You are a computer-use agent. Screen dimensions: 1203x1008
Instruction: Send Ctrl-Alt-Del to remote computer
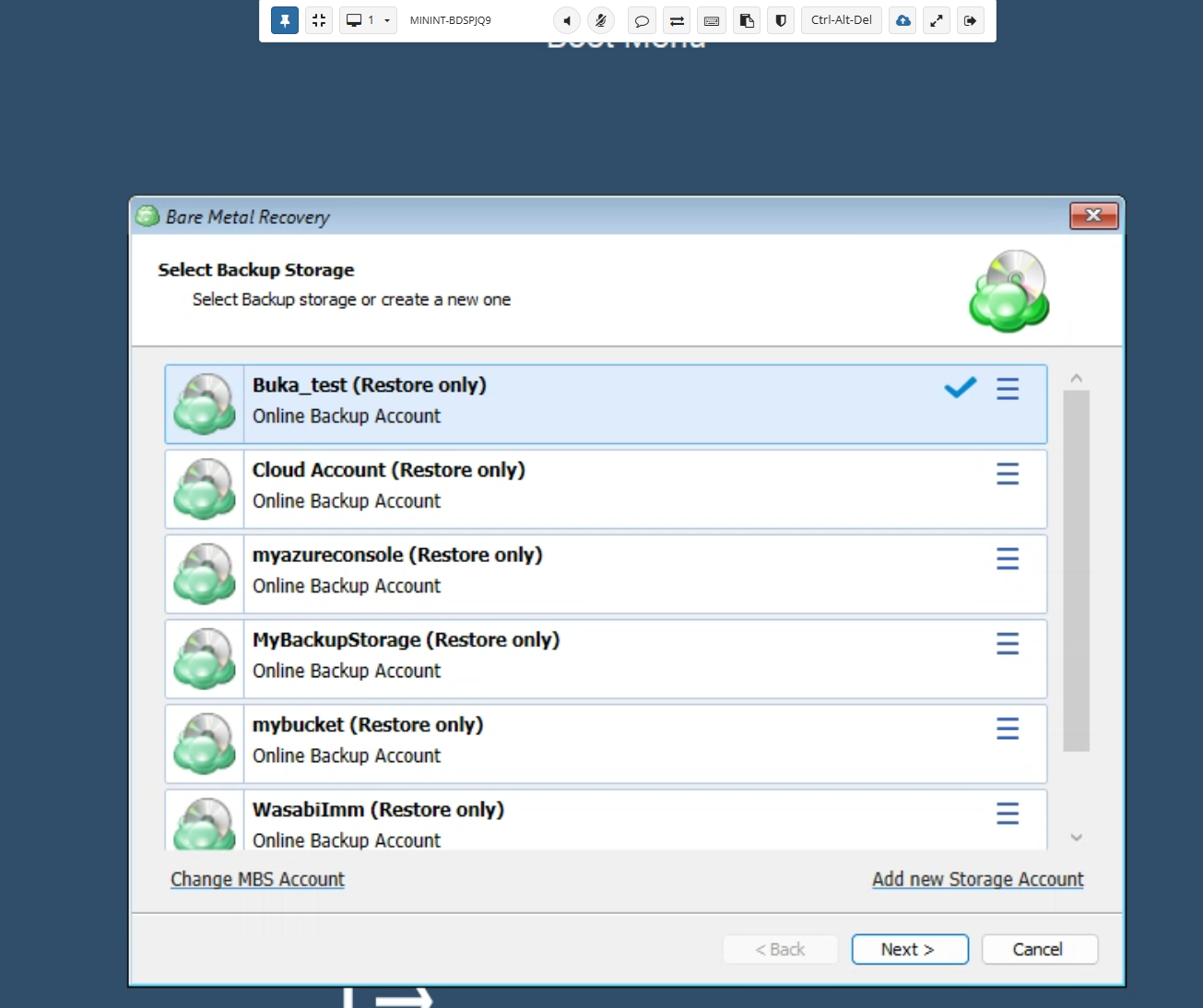coord(842,20)
